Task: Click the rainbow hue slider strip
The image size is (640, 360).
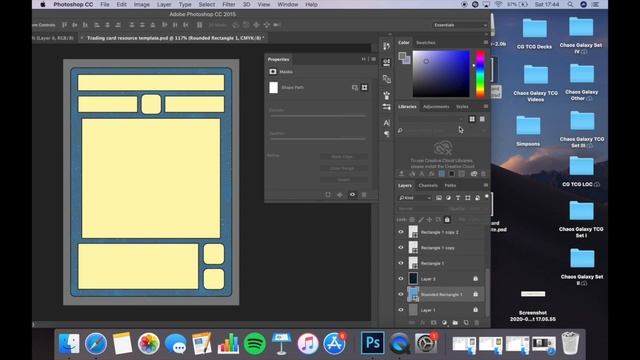Action: pos(480,74)
